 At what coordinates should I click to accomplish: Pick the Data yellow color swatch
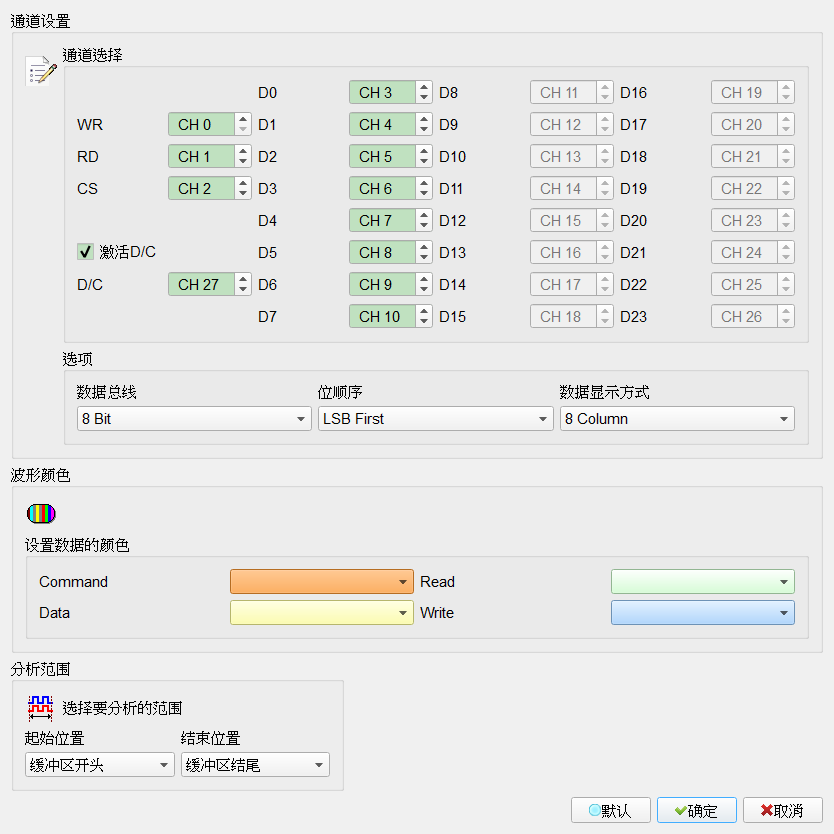point(322,613)
